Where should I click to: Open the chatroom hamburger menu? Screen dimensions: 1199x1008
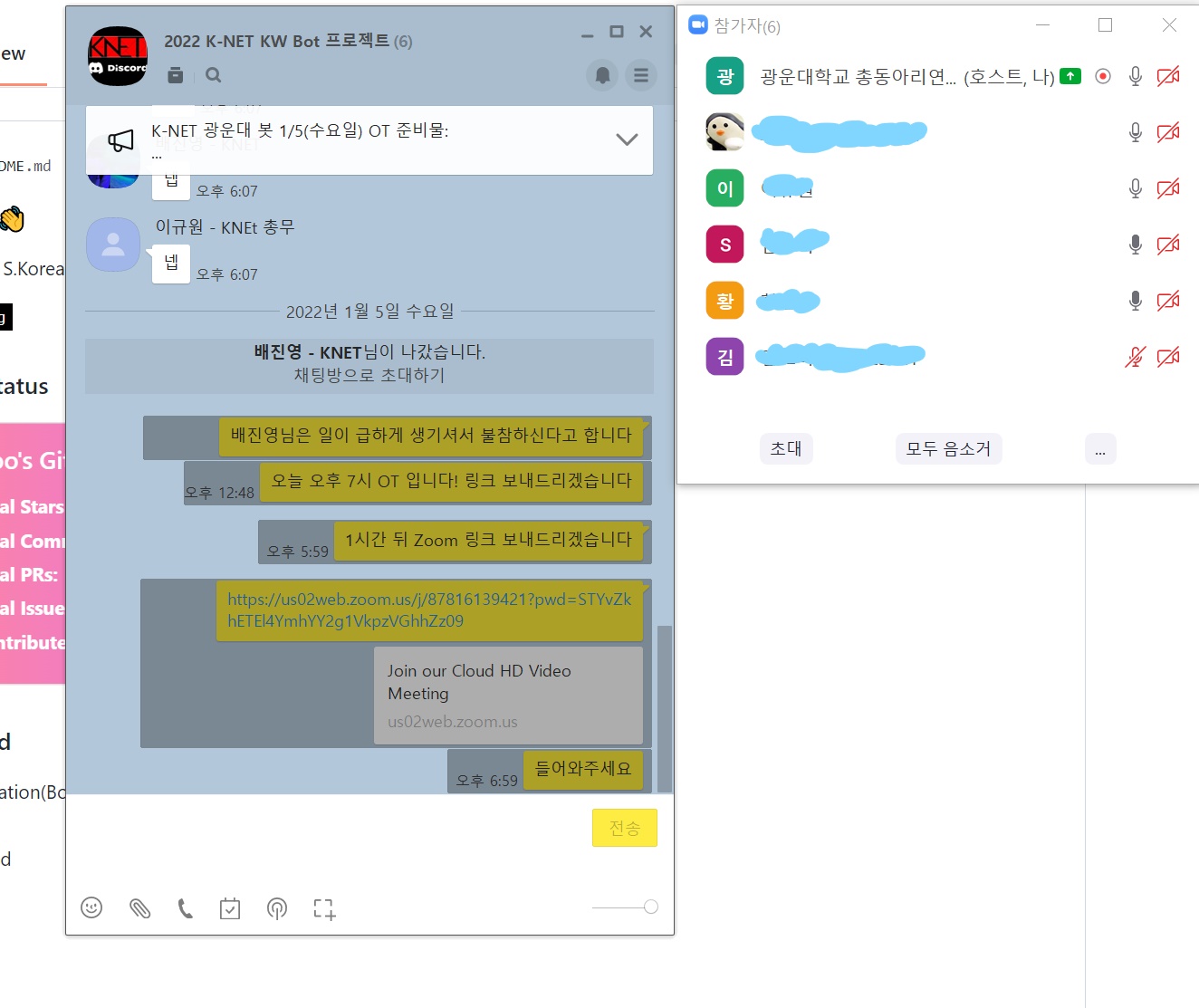pos(641,75)
